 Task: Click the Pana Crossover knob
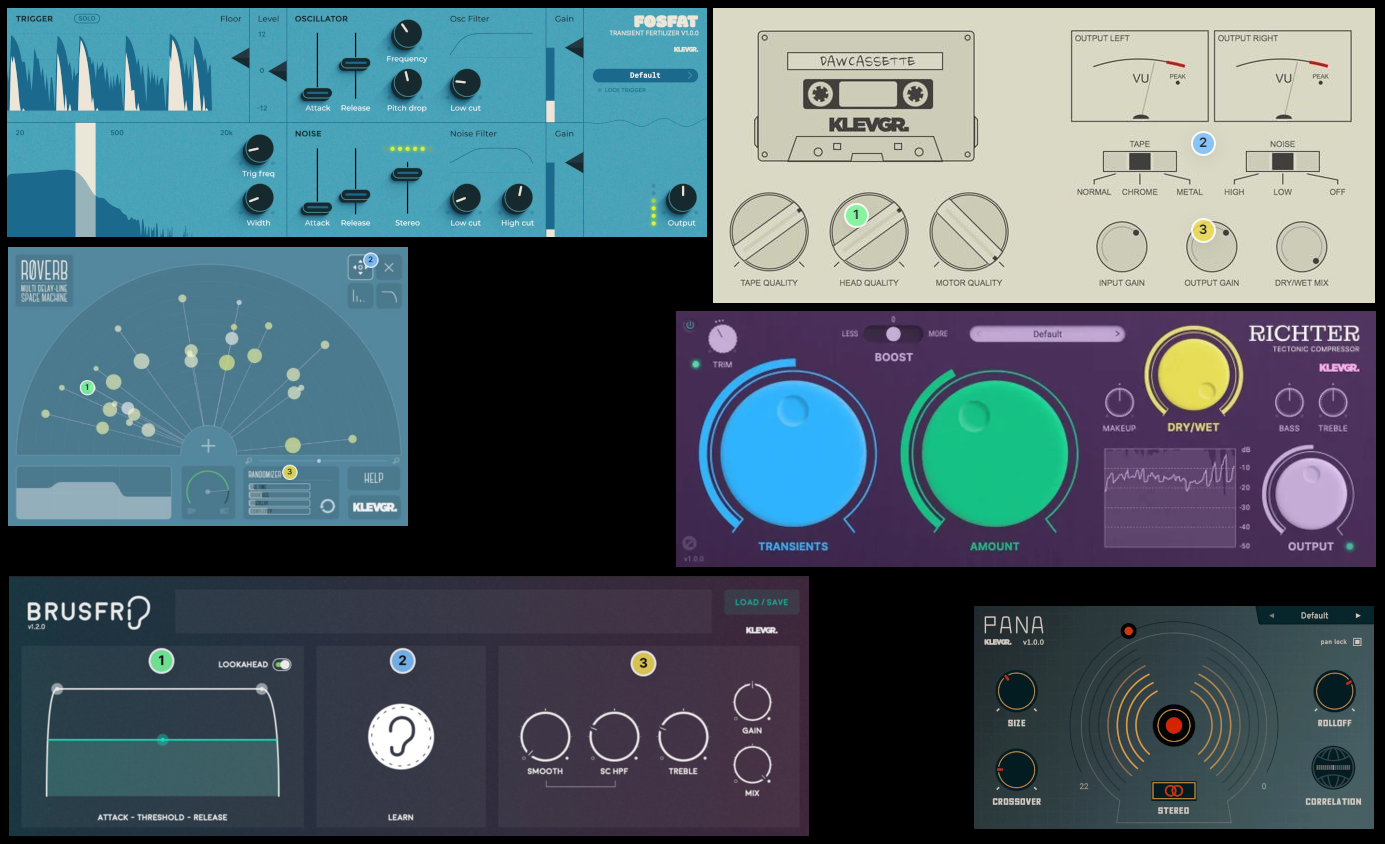tap(1016, 770)
